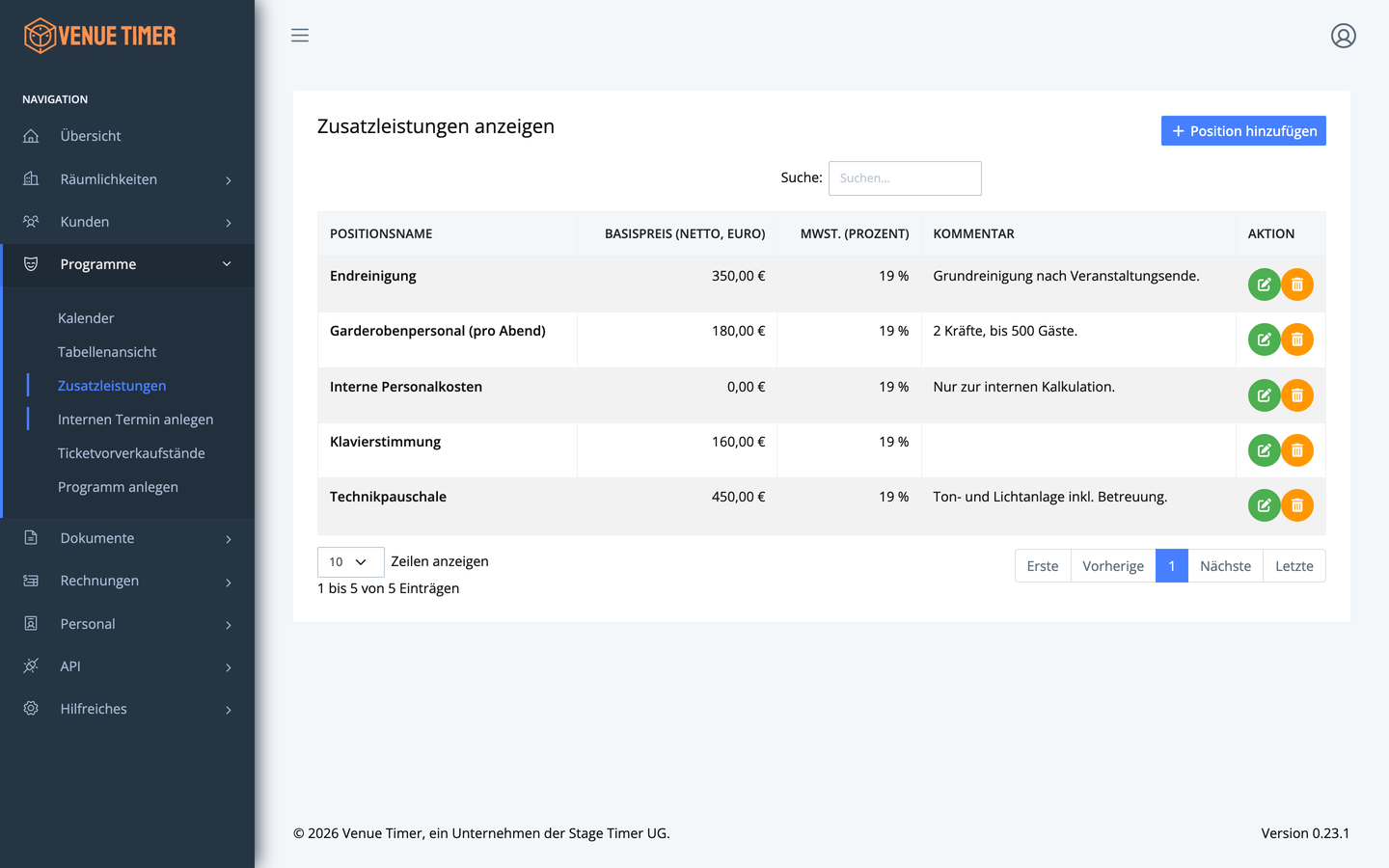
Task: Edit the Klavierstimmung position
Action: click(x=1264, y=450)
